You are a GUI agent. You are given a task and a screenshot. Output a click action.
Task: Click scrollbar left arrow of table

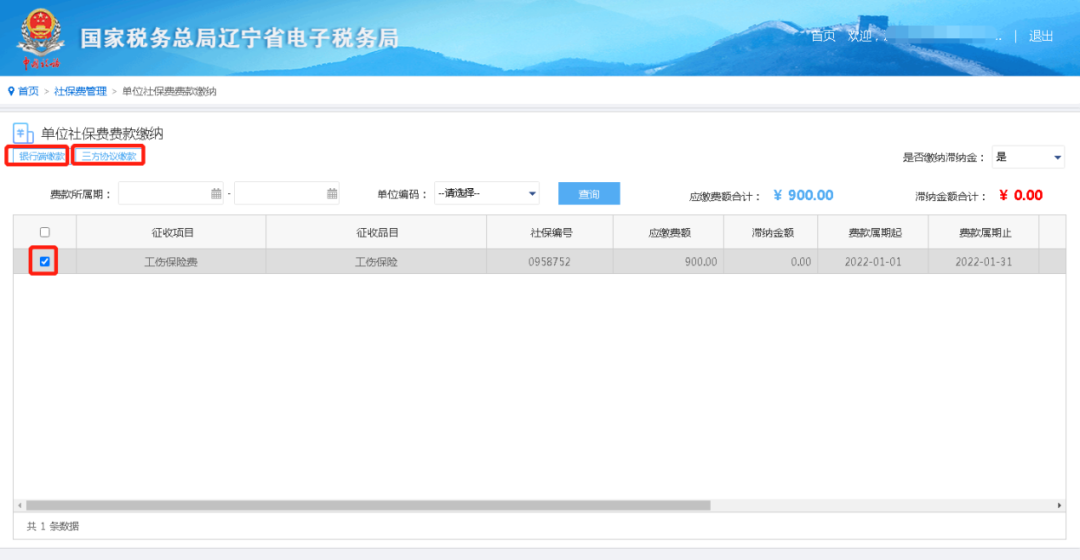(19, 506)
